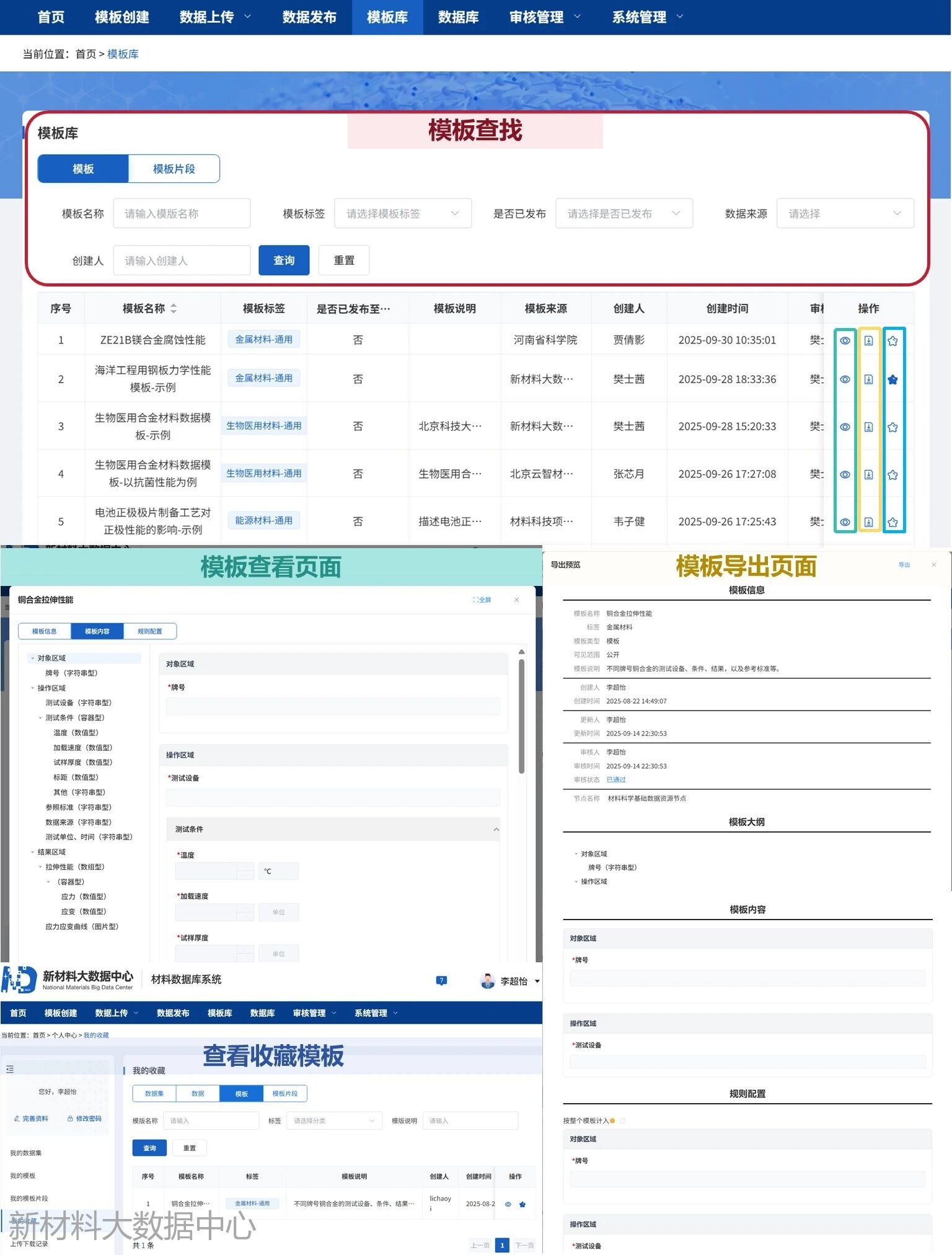
Task: Click the eye icon for 铜合金拉伸 favorite row
Action: (508, 1204)
